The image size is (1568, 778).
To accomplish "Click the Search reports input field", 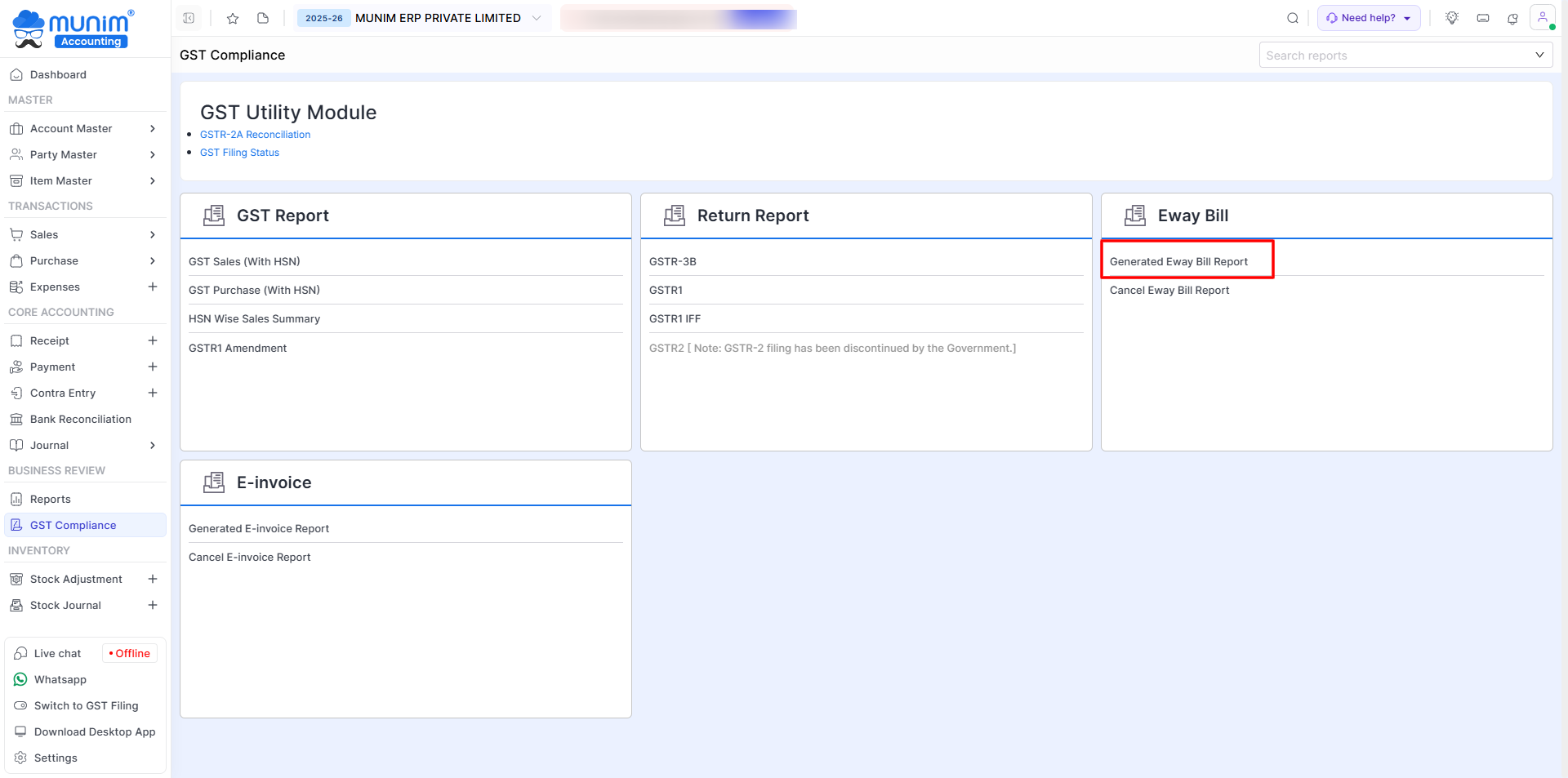I will pos(1396,56).
